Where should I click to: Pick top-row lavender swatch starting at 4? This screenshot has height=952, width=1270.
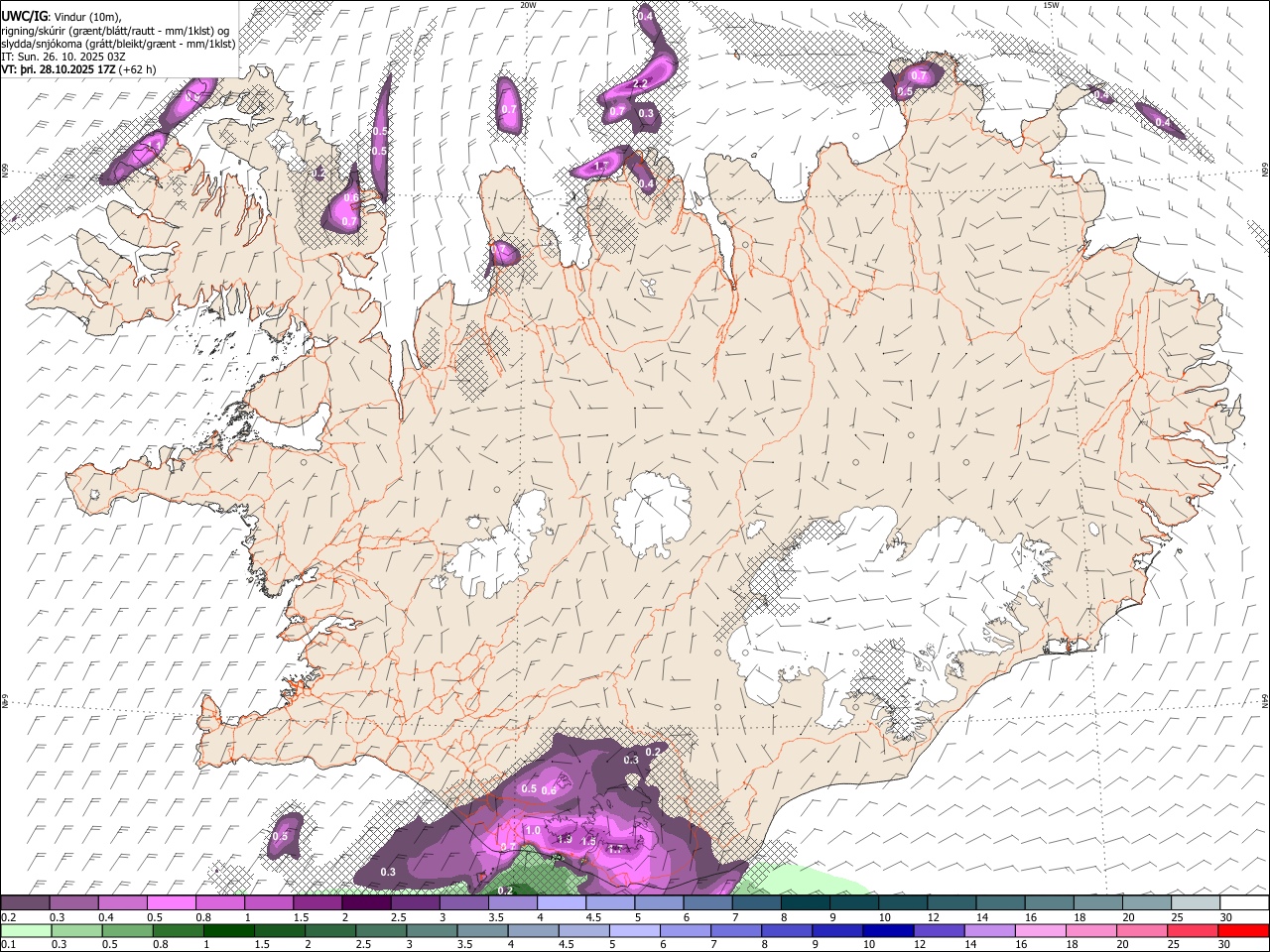[x=562, y=903]
